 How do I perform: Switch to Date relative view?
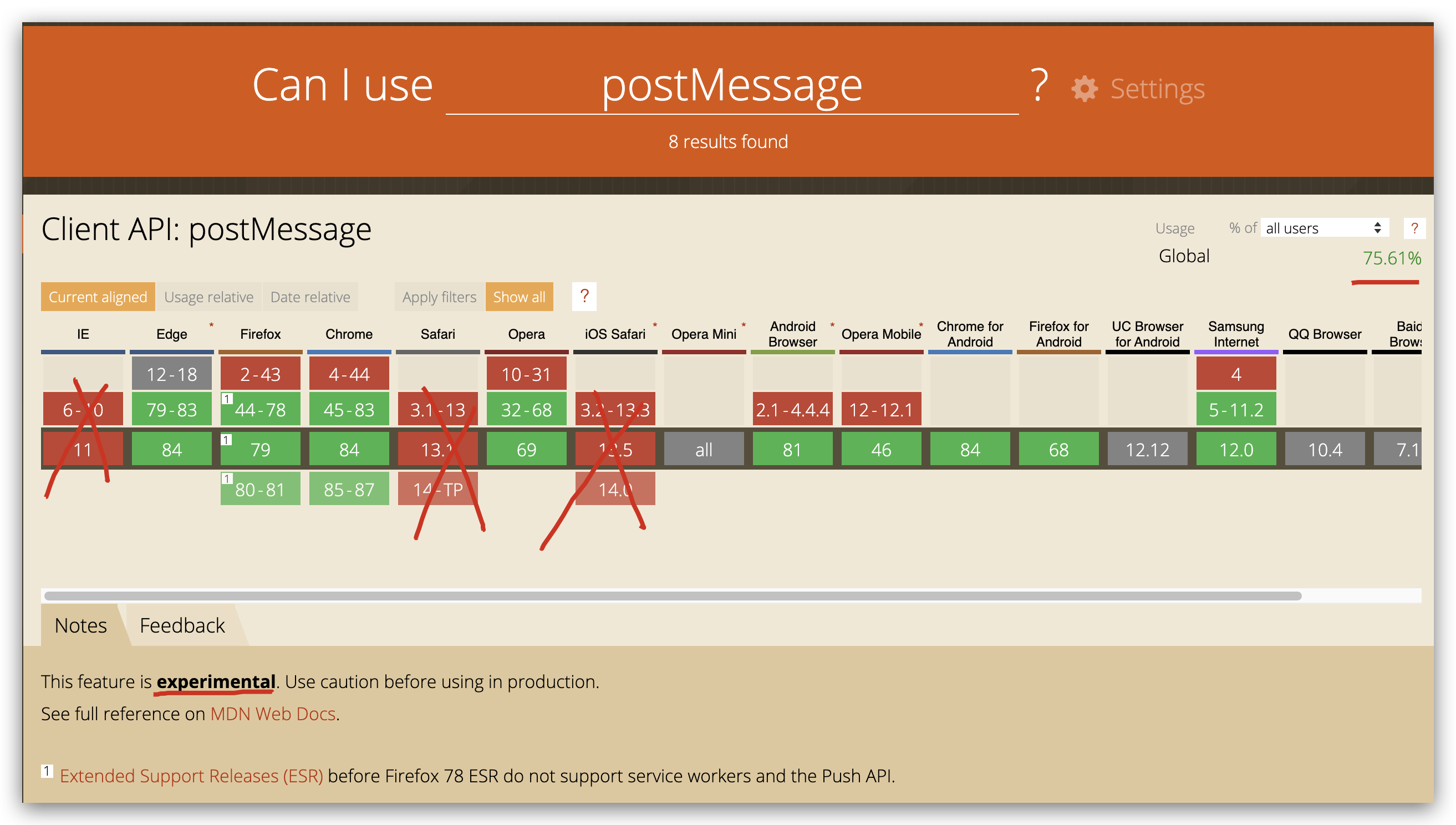click(310, 297)
